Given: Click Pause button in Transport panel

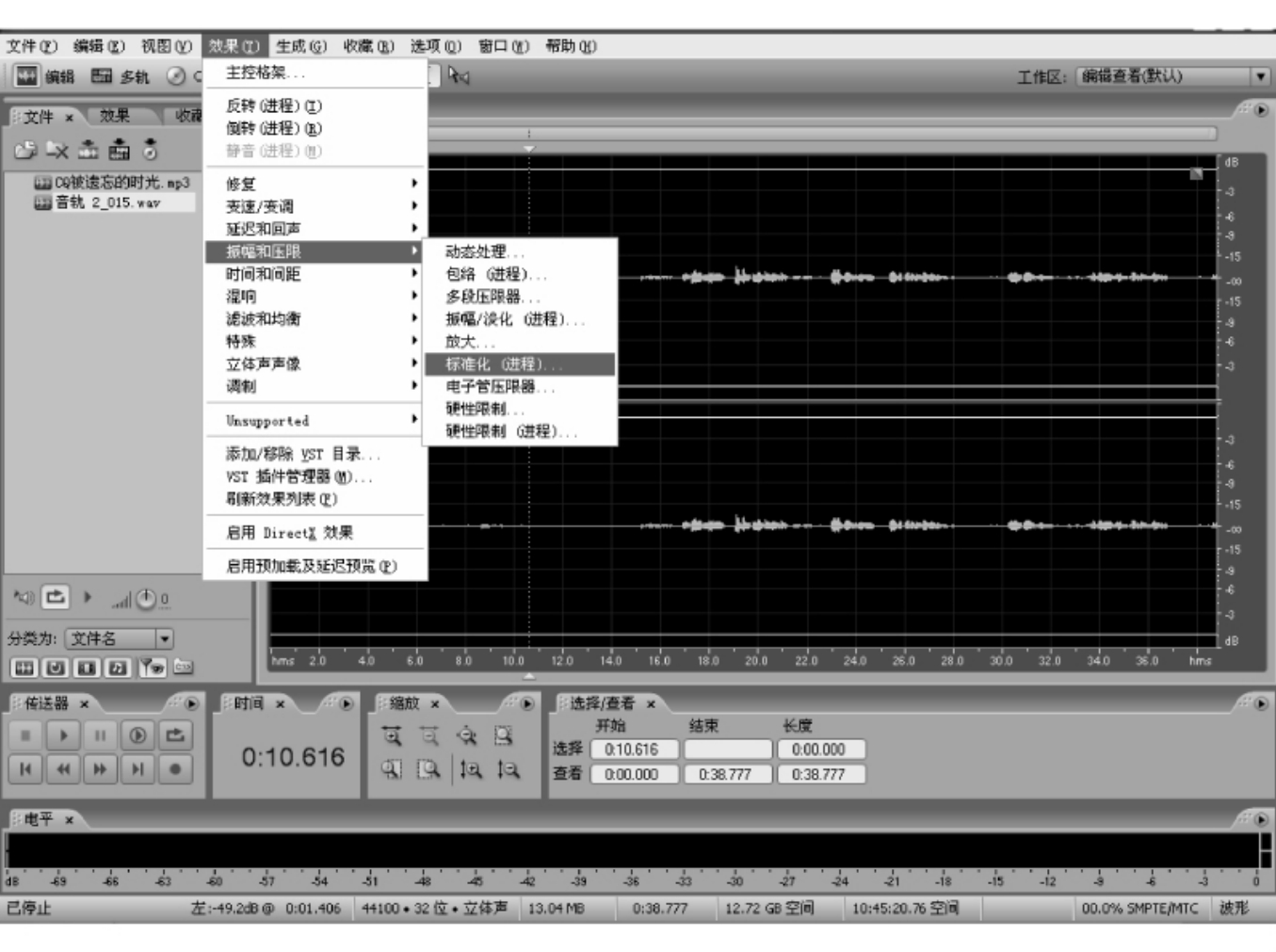Looking at the screenshot, I should (100, 735).
